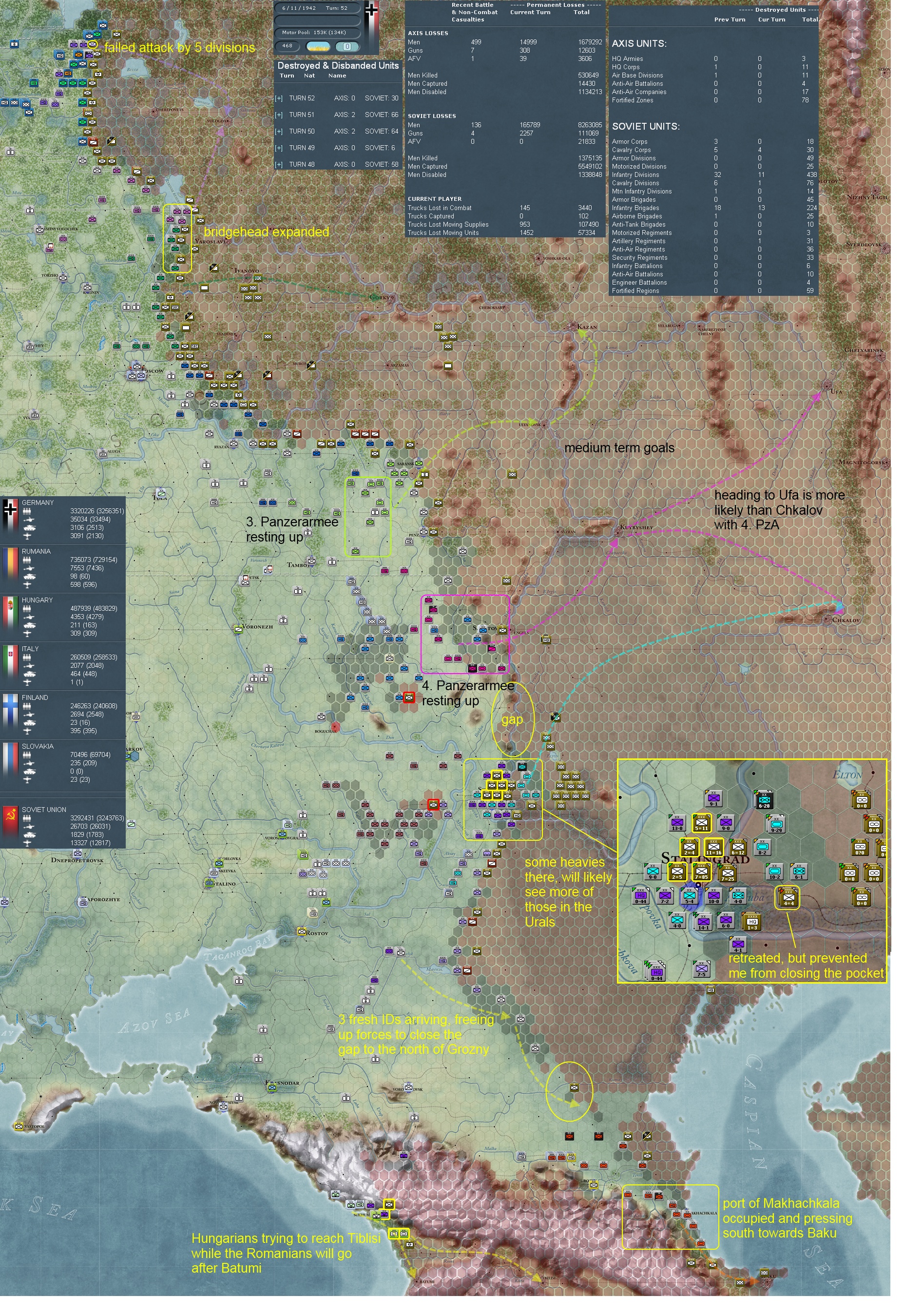Click the Krasnodar city label on map
This screenshot has width=904, height=1316.
click(x=283, y=1083)
